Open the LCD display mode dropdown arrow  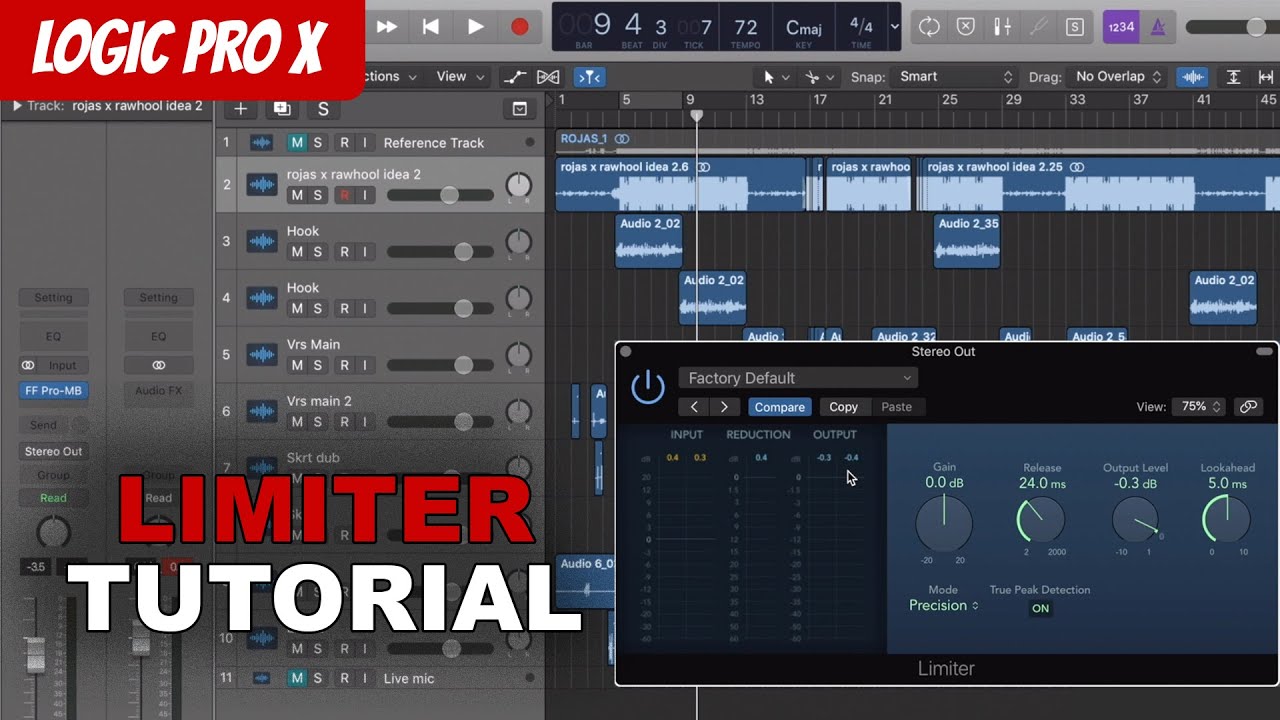(894, 27)
